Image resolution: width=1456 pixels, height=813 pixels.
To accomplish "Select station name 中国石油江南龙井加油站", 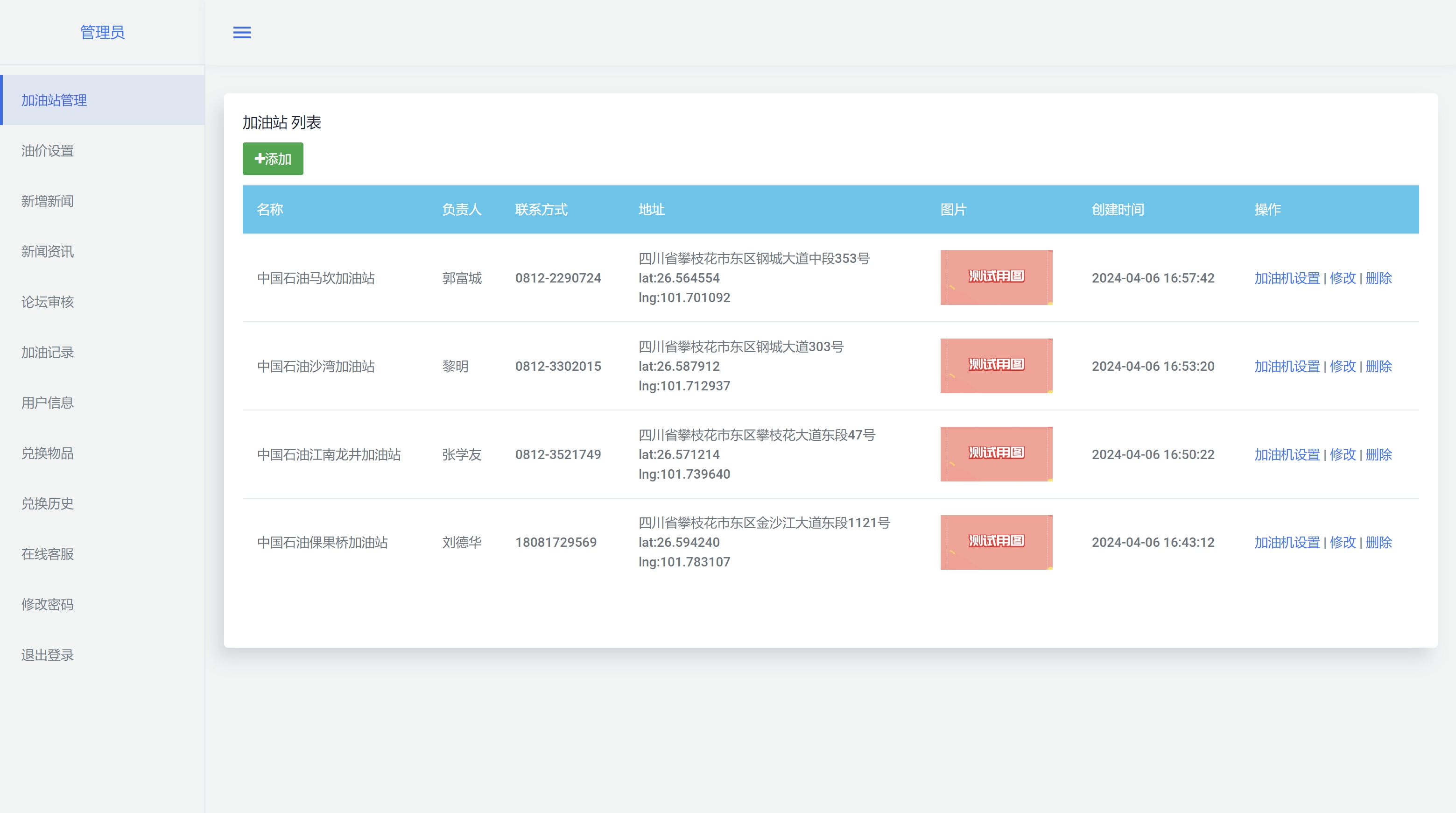I will pyautogui.click(x=328, y=454).
